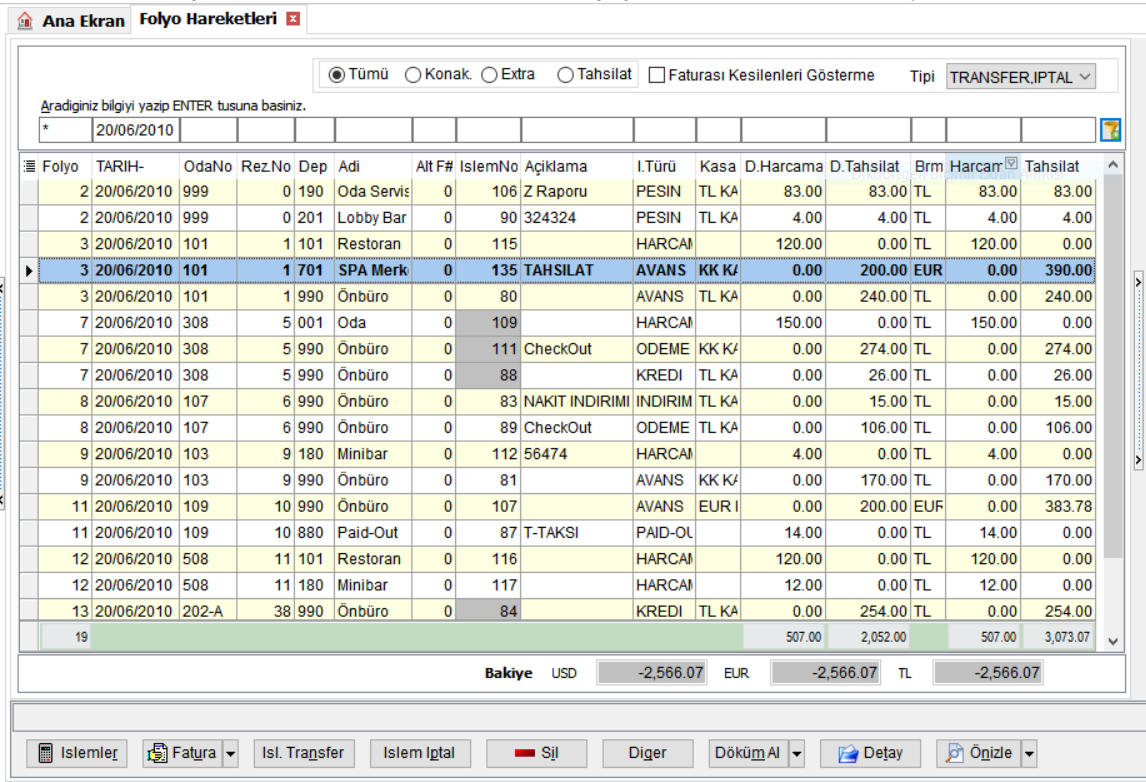Click the Isl. Transfer button

click(303, 753)
